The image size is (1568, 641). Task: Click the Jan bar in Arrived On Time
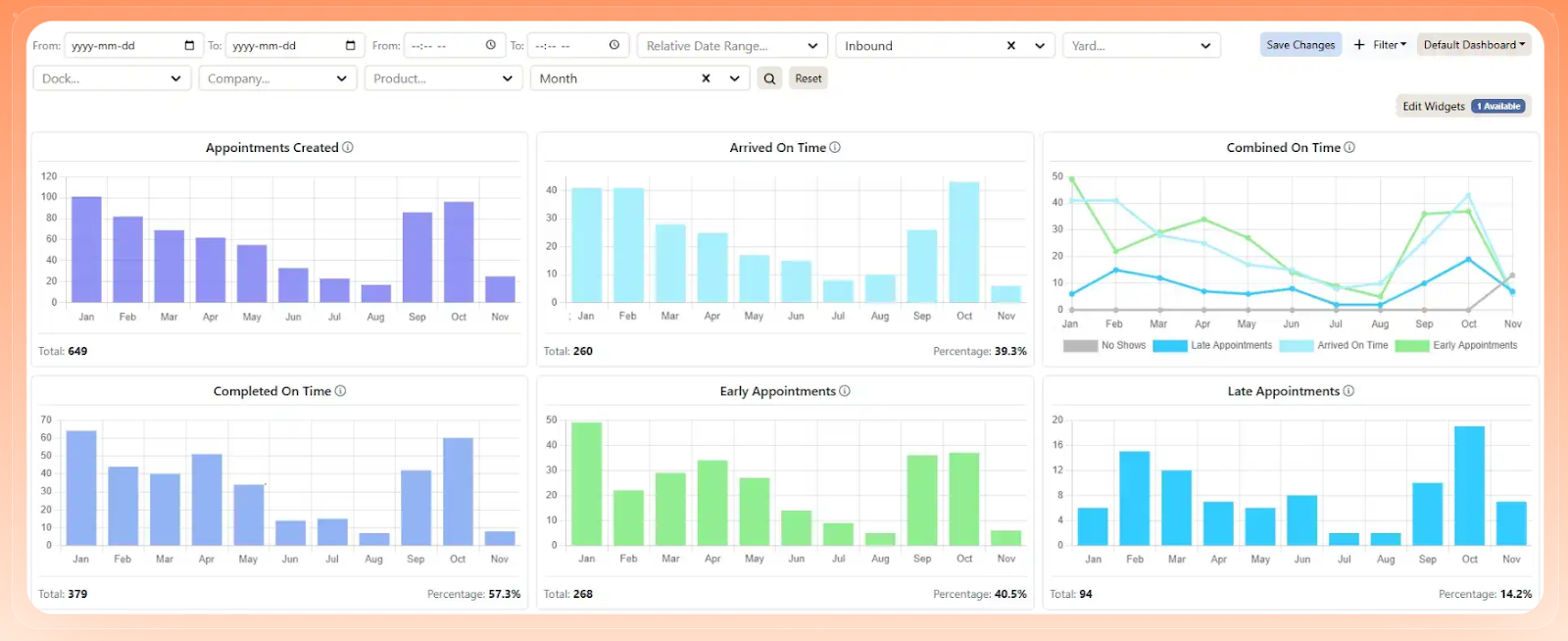(x=586, y=245)
